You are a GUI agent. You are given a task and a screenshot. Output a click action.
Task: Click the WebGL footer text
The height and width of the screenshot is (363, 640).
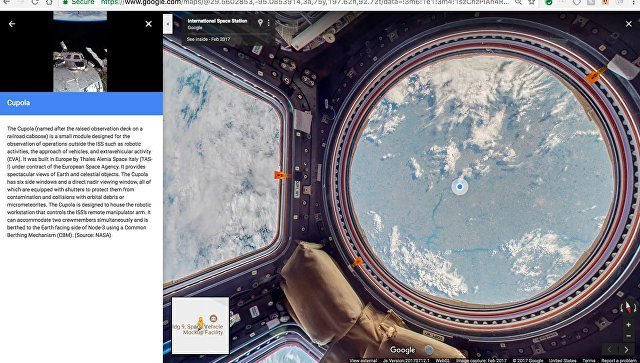(442, 361)
